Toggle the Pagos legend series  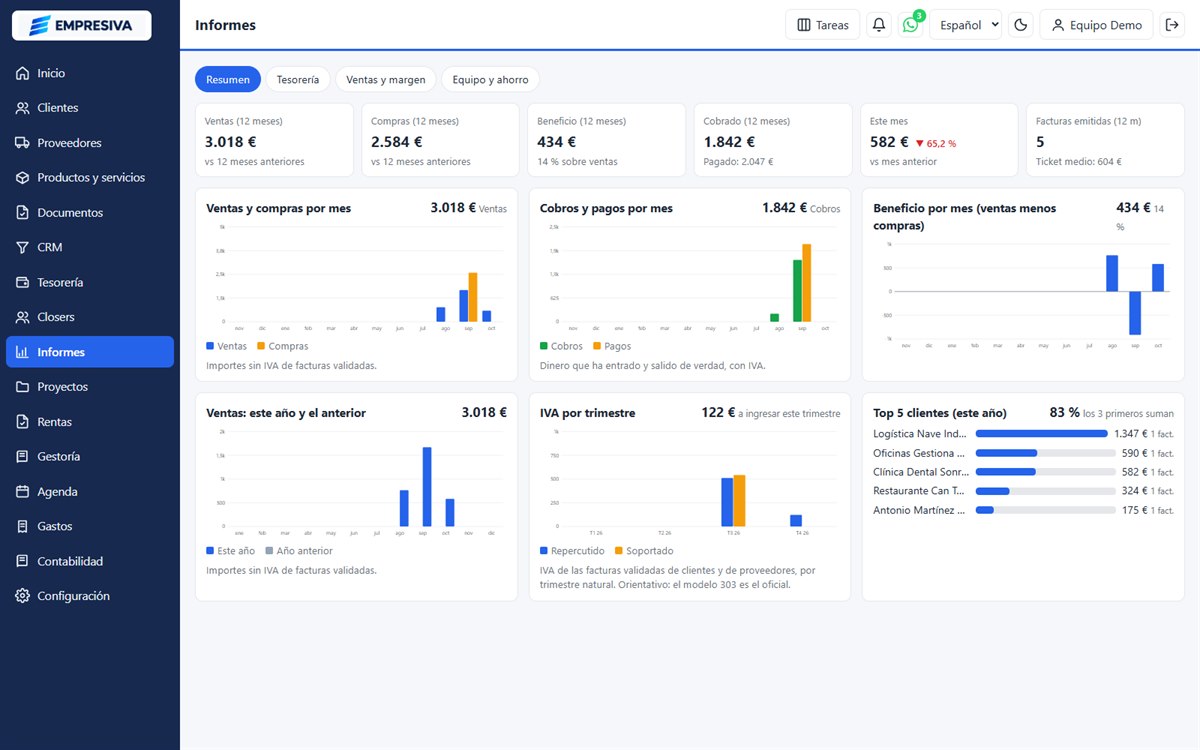point(612,346)
